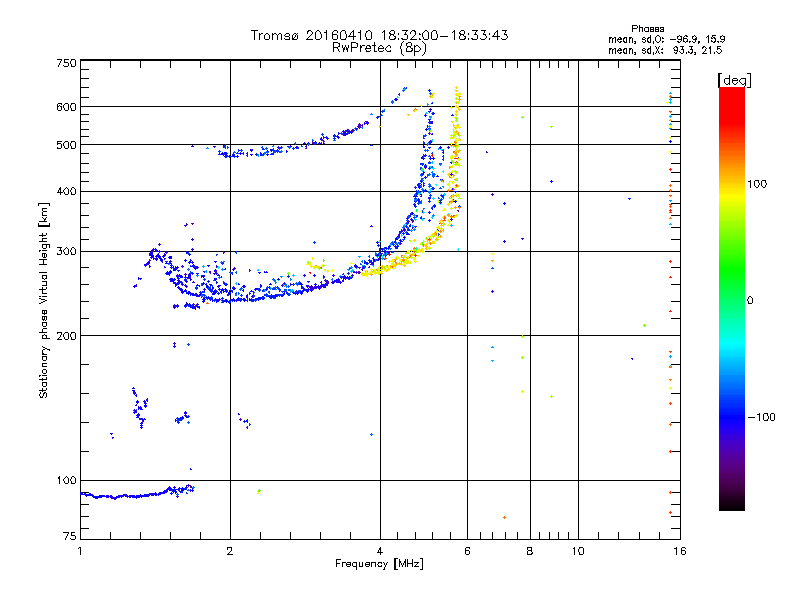Click the '500' height axis tick label
Viewport: 800px width, 600px height.
tap(66, 145)
